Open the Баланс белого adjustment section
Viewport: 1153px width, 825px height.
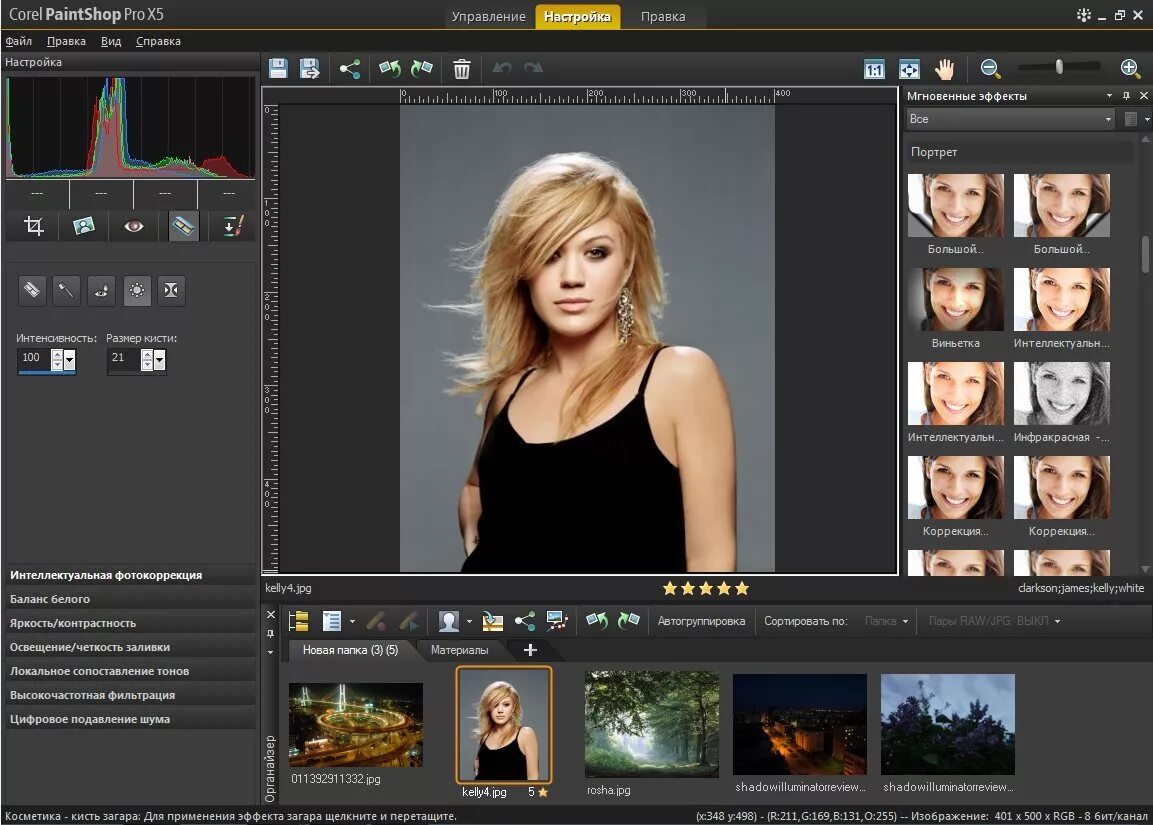pos(50,599)
